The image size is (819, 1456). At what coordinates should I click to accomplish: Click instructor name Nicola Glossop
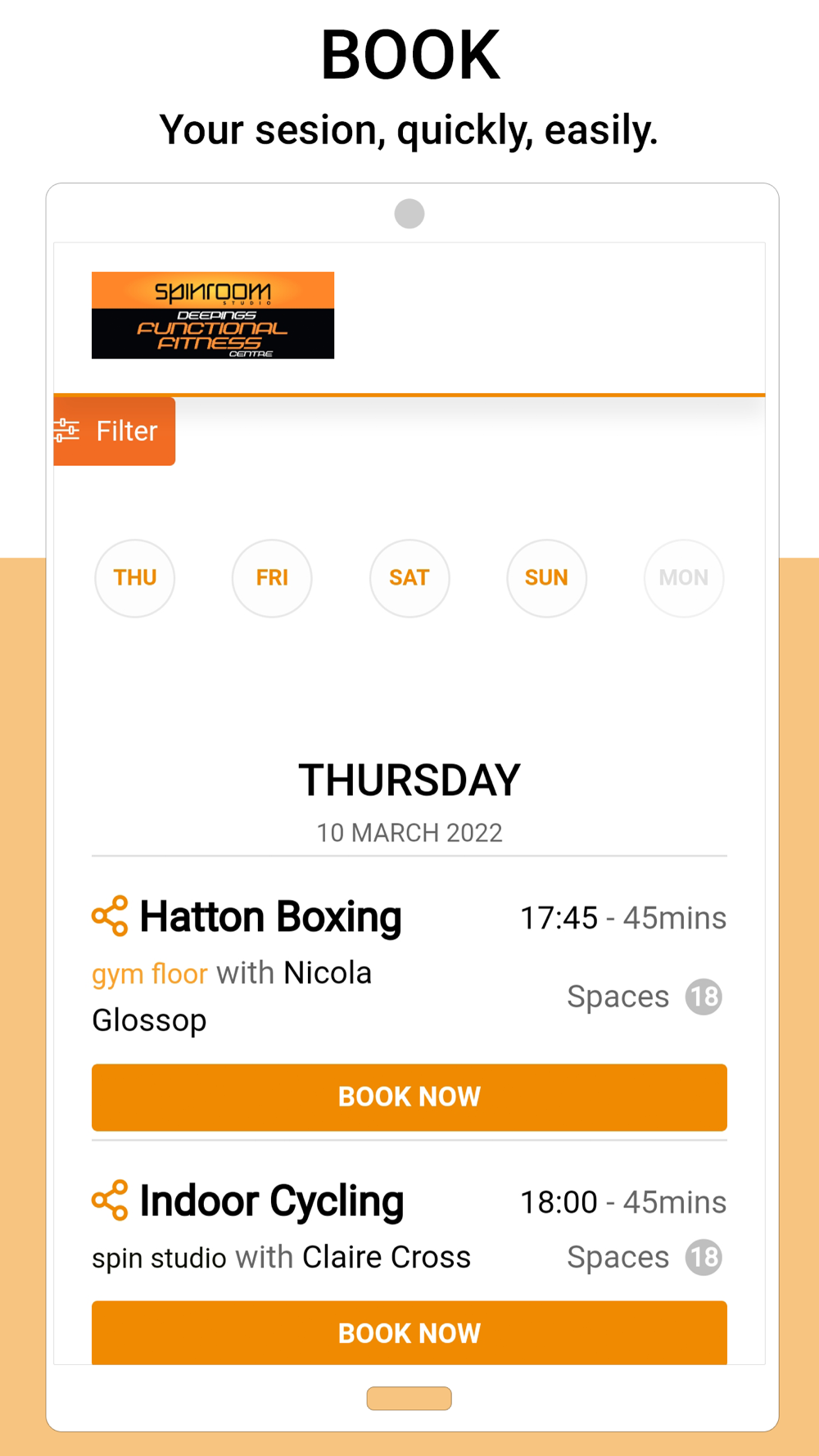pos(327,974)
